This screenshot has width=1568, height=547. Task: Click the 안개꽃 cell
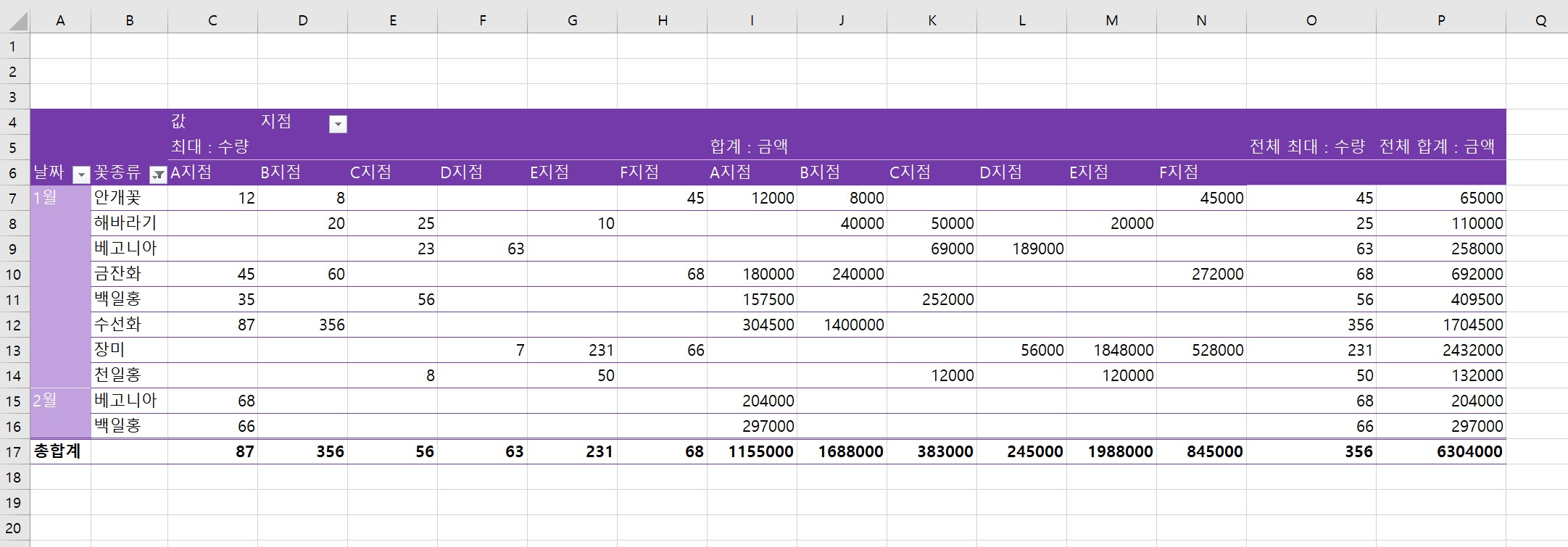[x=130, y=198]
